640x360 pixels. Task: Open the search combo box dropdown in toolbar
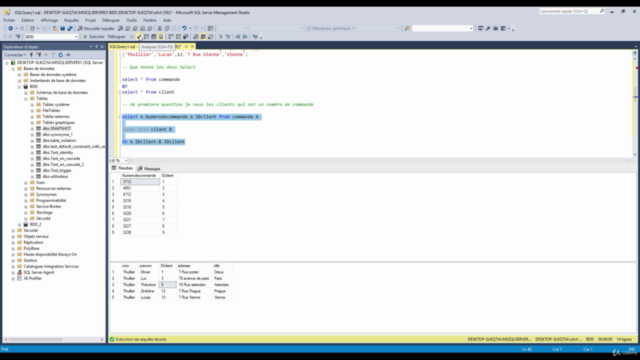471,28
